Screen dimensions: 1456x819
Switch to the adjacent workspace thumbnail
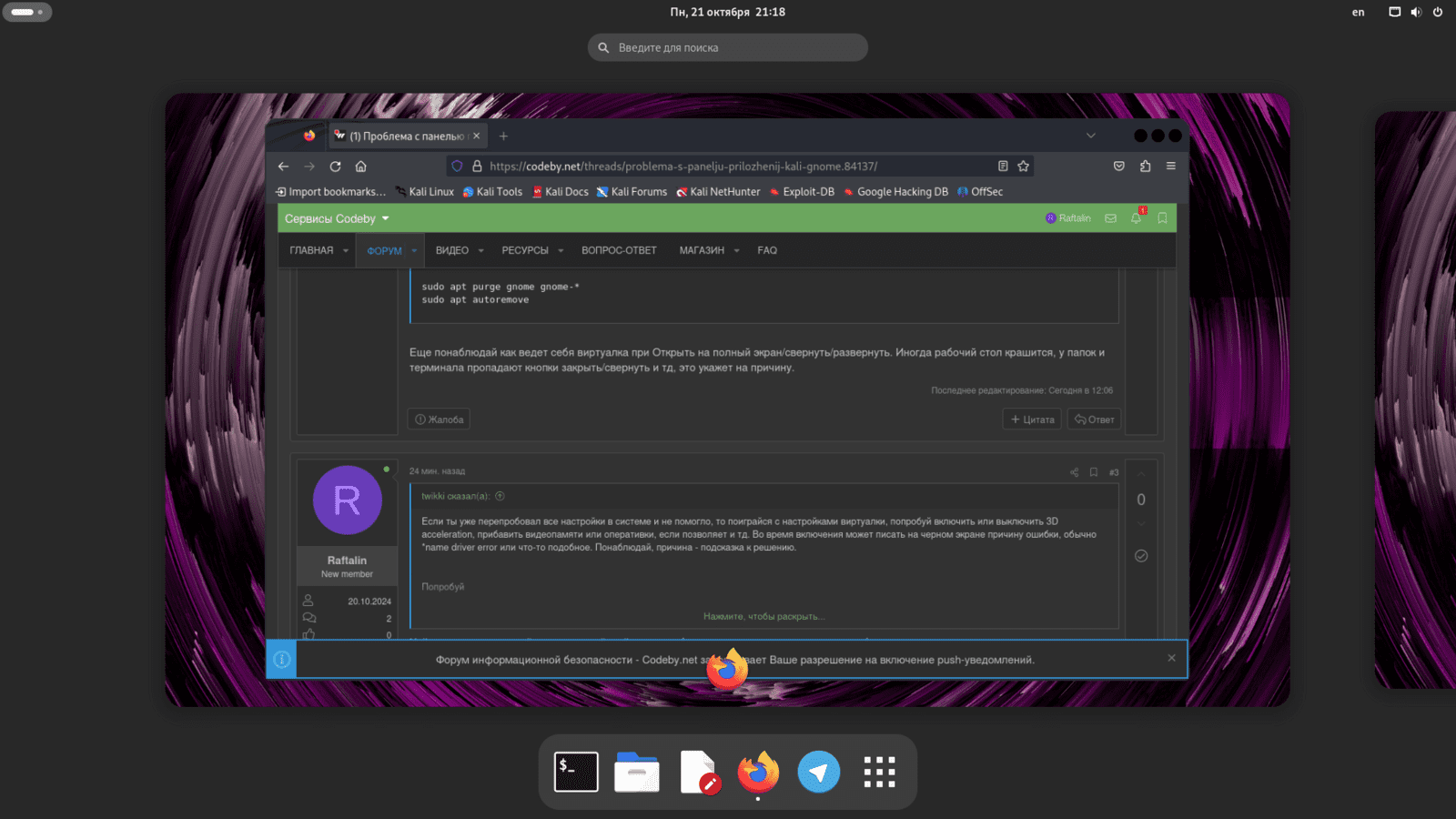1415,399
